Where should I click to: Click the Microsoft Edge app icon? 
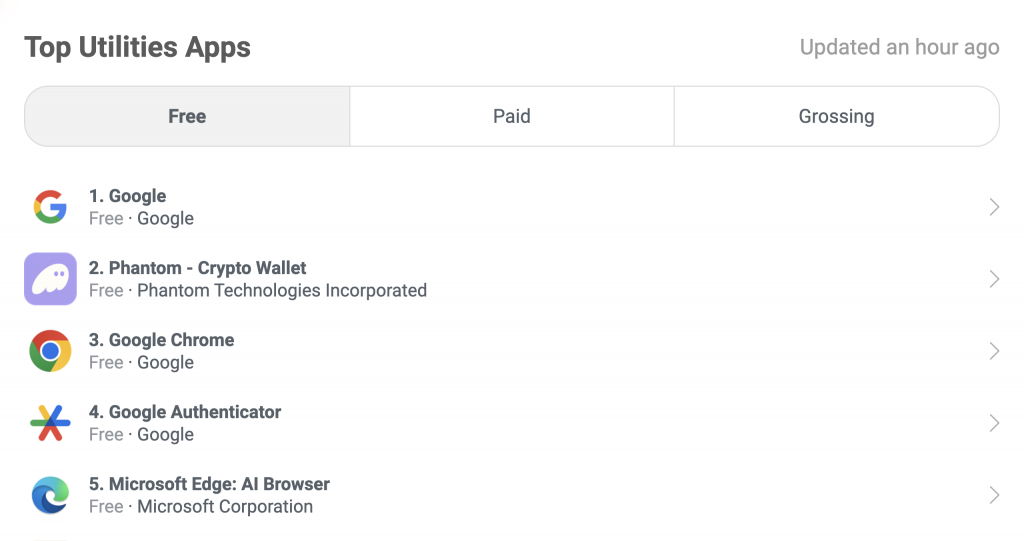pos(50,495)
